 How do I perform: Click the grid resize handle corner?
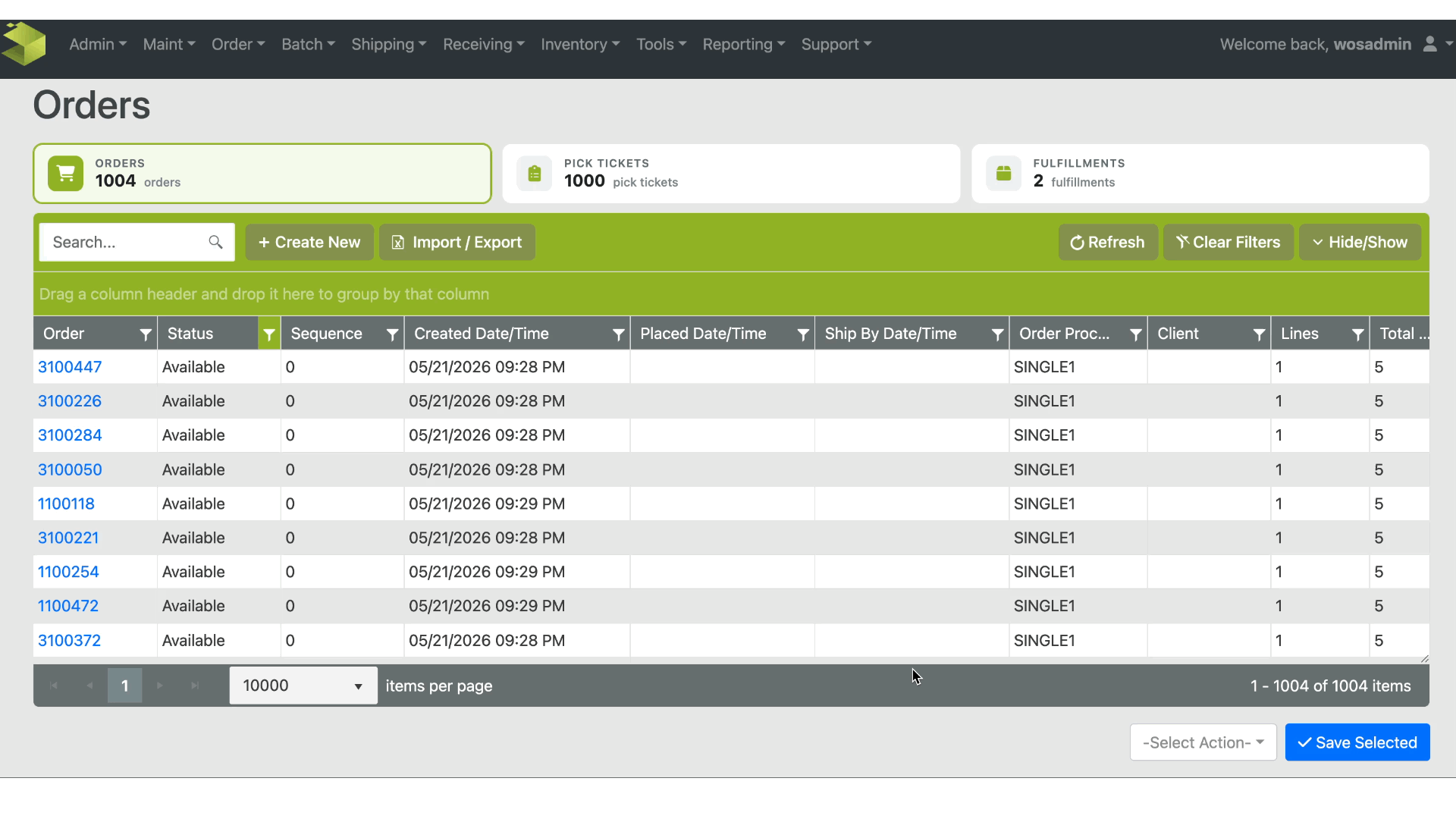click(x=1424, y=658)
